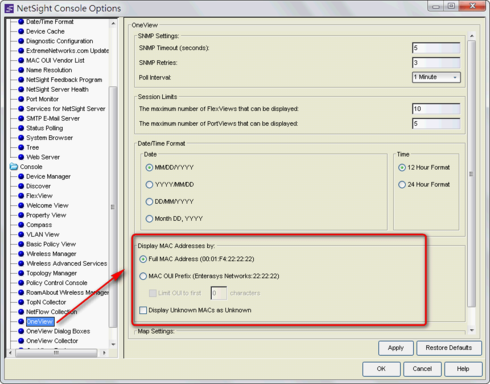490x384 pixels.
Task: Click the tree panel horizontal scrollbar
Action: [56, 352]
